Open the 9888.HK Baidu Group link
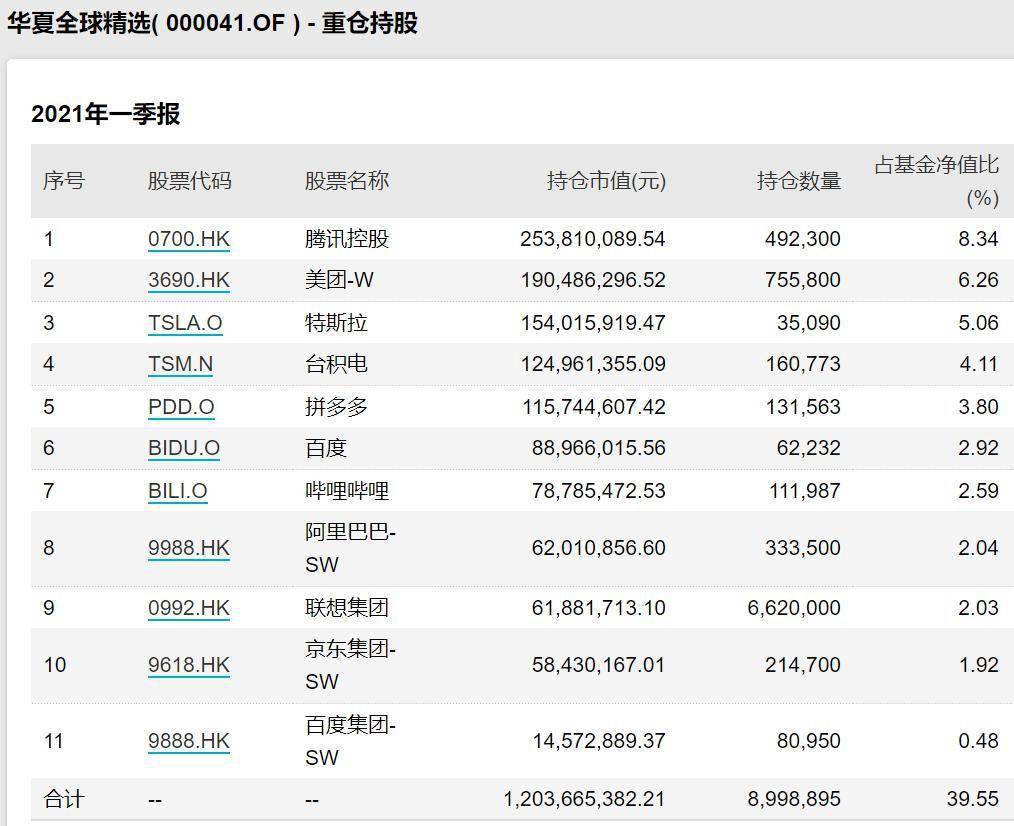Image resolution: width=1014 pixels, height=826 pixels. pyautogui.click(x=188, y=741)
